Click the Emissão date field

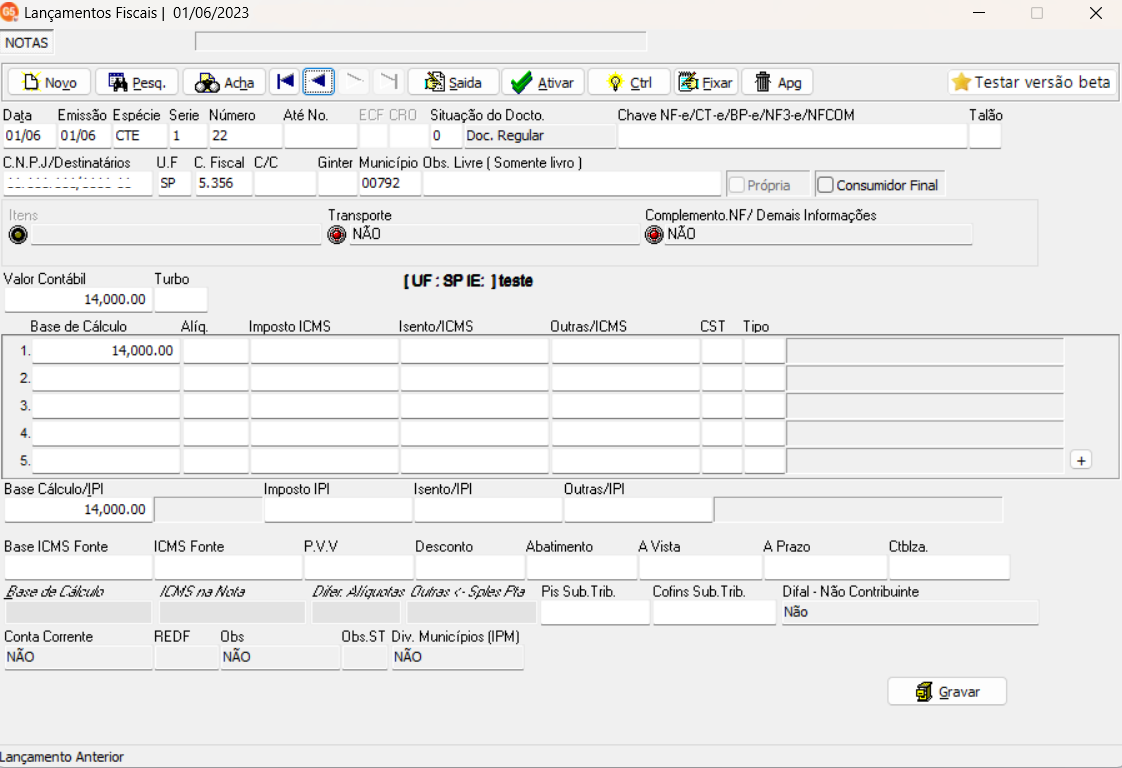pyautogui.click(x=84, y=135)
